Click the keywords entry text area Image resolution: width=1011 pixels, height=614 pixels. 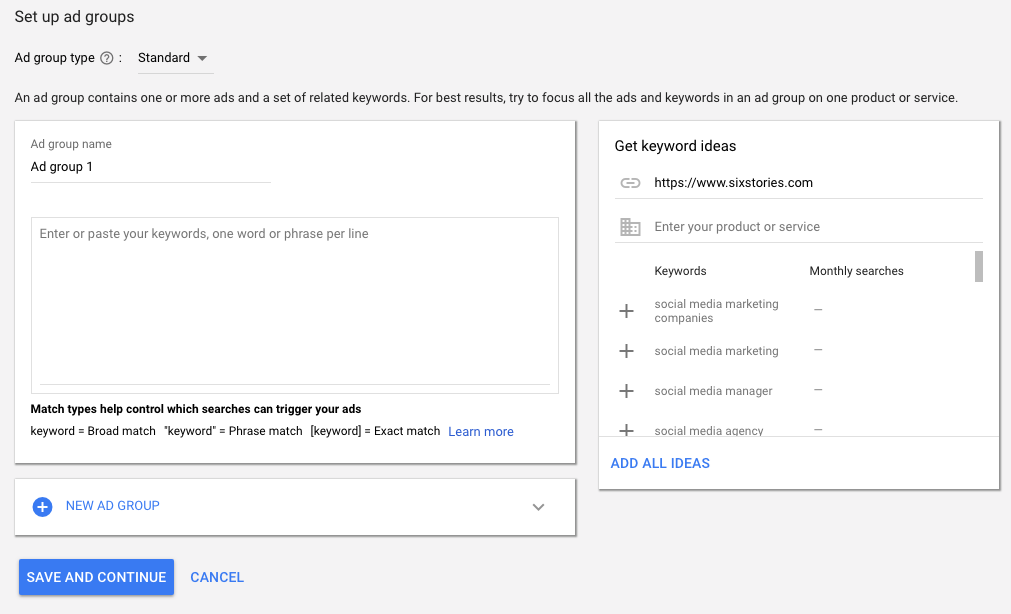click(295, 300)
